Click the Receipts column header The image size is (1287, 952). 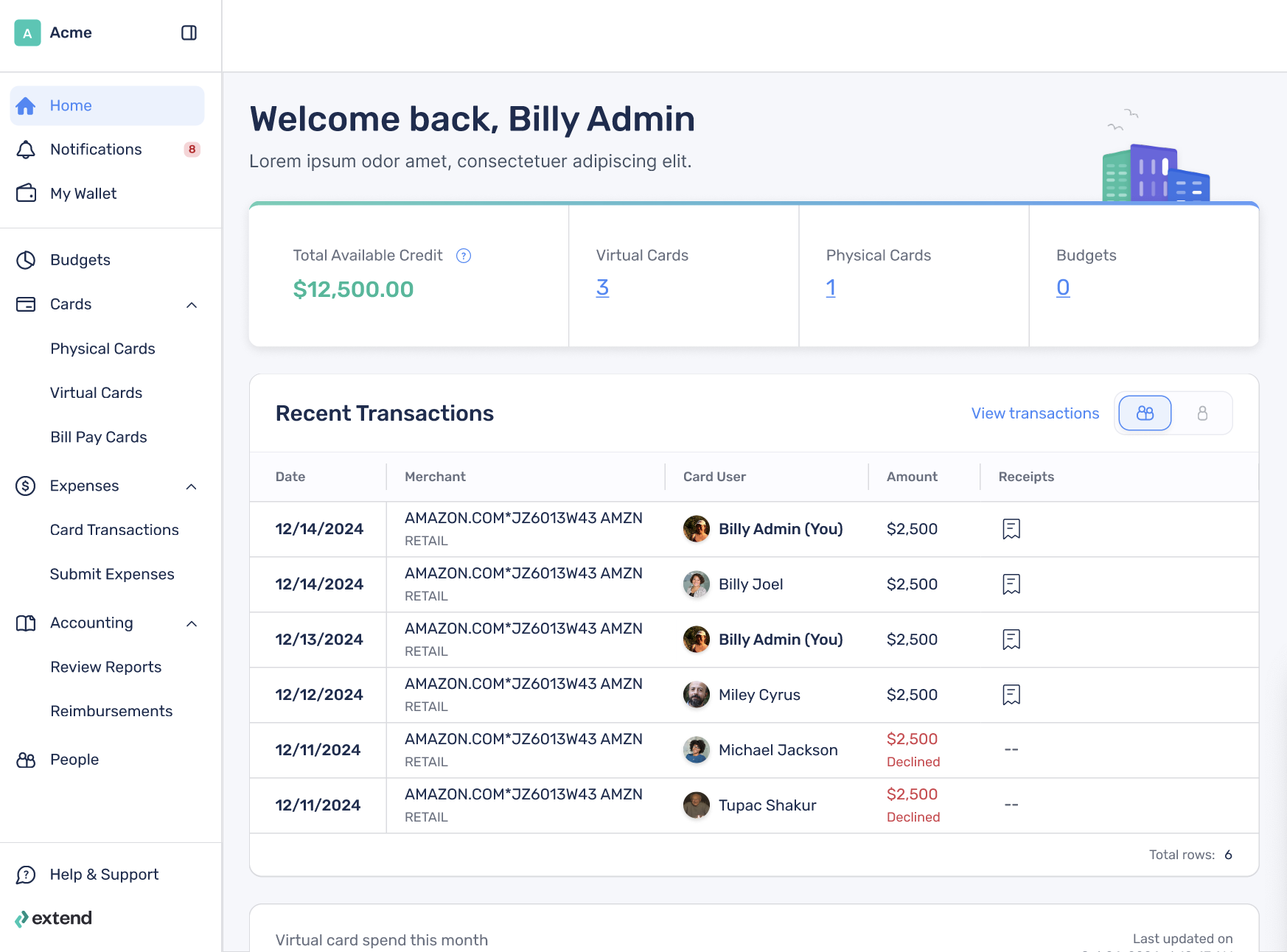click(1026, 477)
